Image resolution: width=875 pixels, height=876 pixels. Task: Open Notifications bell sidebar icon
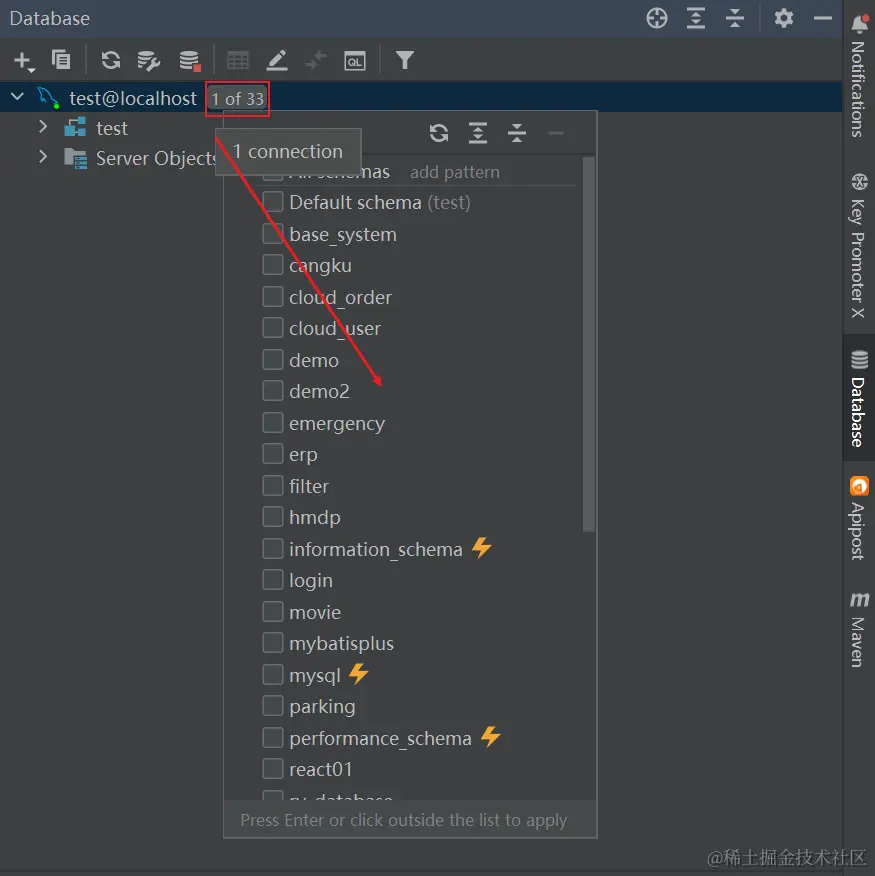click(x=859, y=23)
